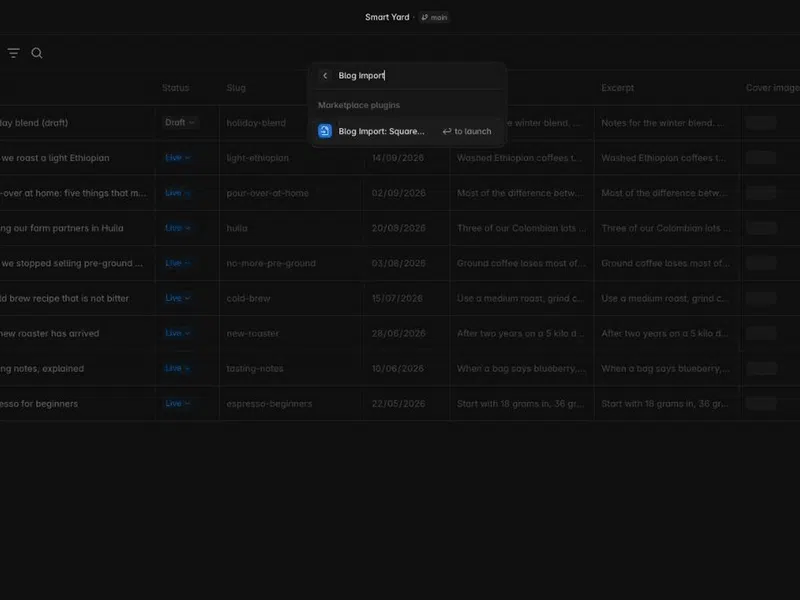Click the Slug column header
The height and width of the screenshot is (600, 800).
(x=236, y=88)
